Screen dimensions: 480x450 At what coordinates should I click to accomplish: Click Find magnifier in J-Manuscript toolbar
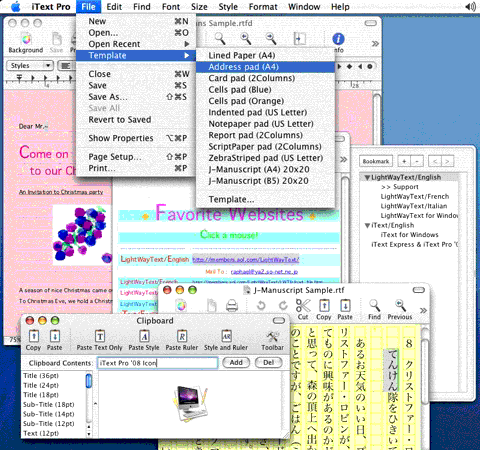point(374,305)
